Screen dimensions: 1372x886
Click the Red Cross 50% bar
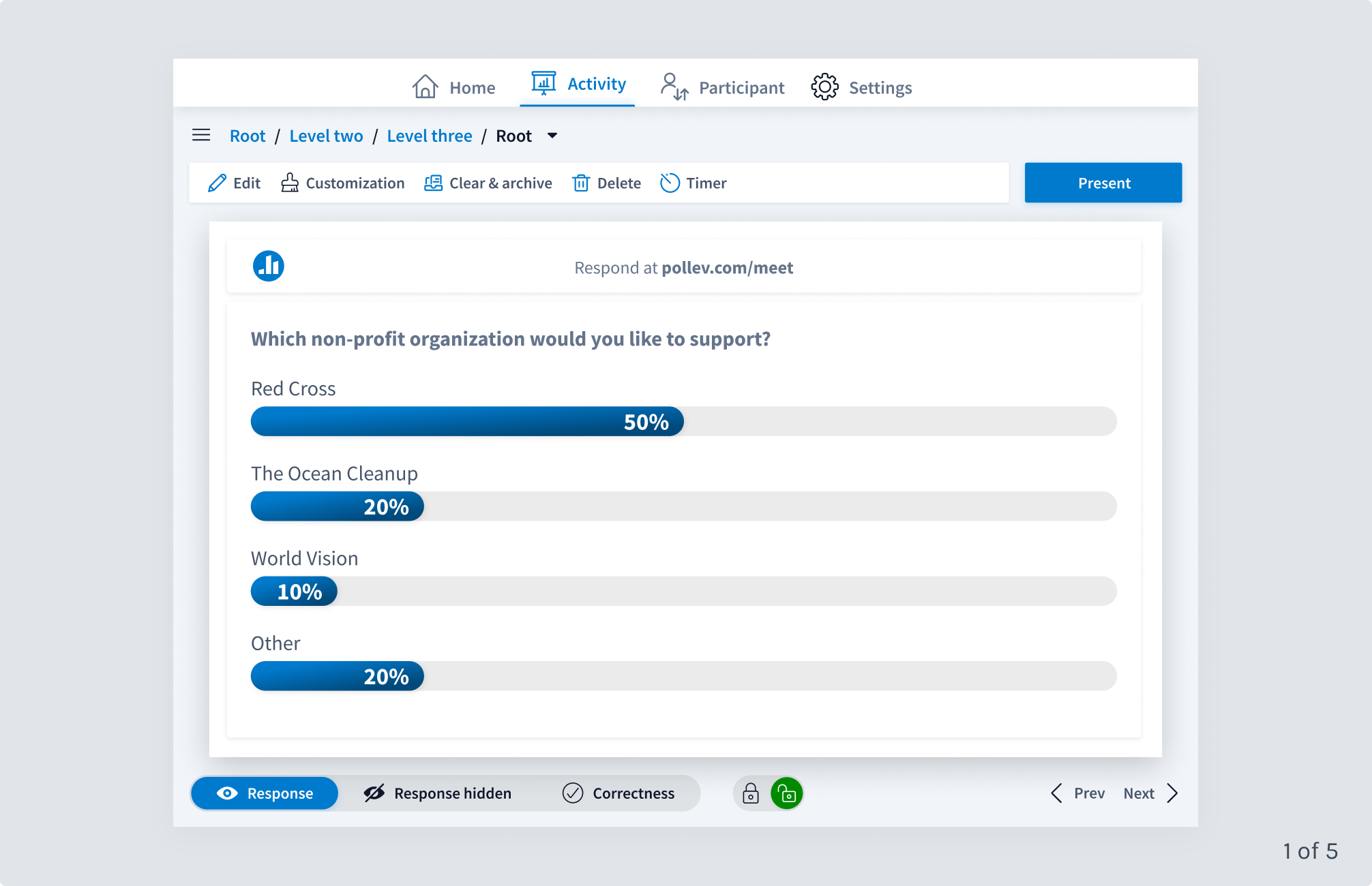[x=467, y=421]
